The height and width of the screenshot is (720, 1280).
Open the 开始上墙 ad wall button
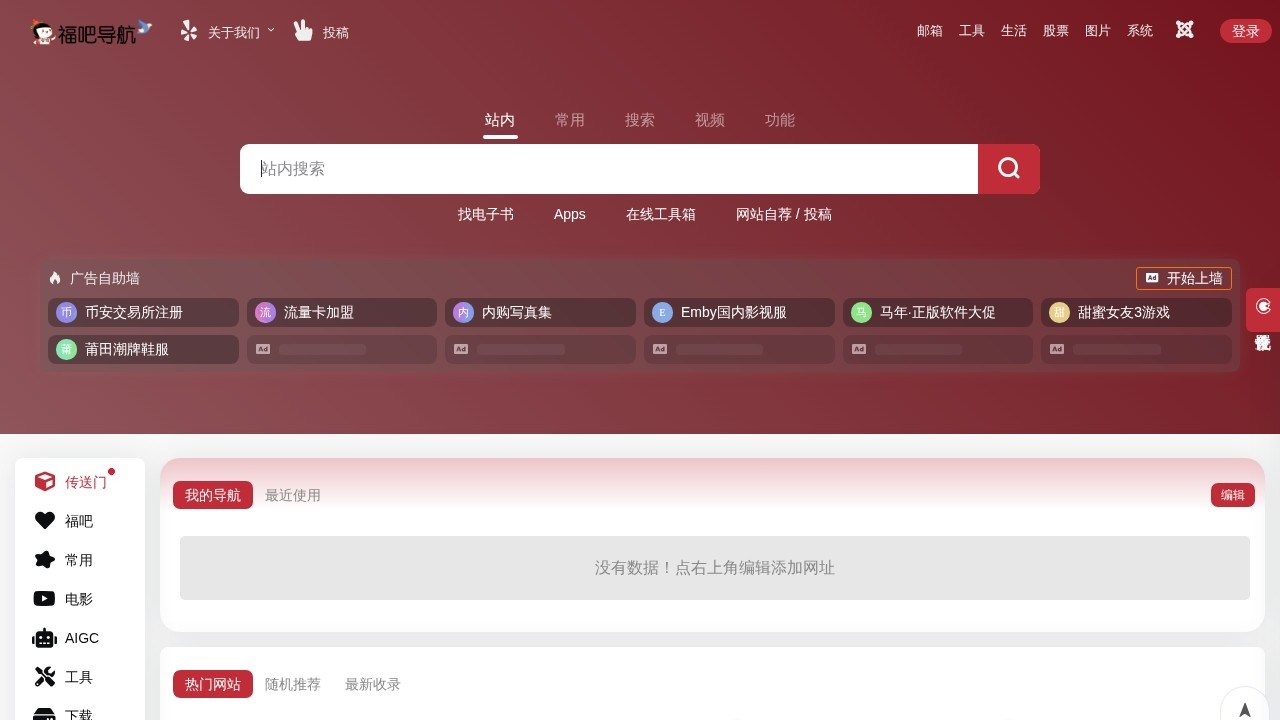click(x=1184, y=278)
